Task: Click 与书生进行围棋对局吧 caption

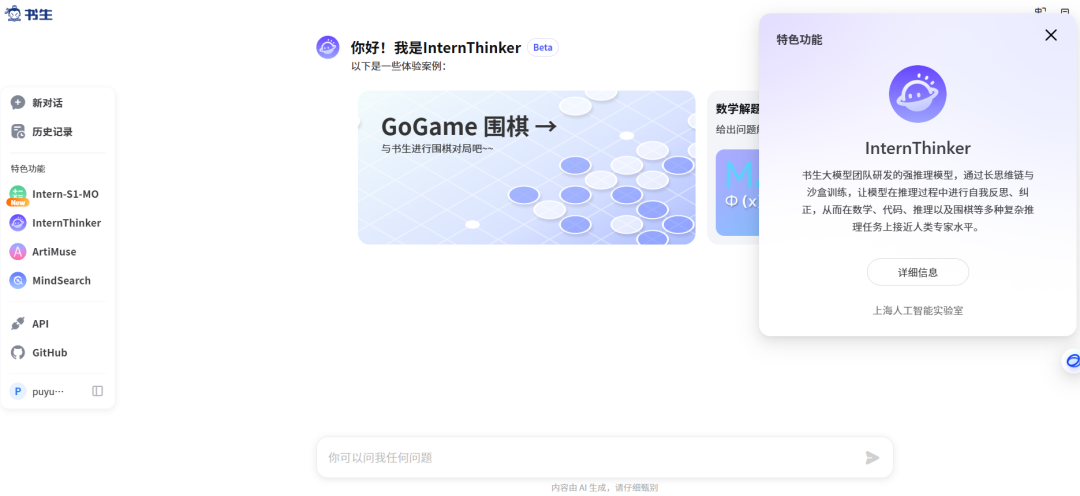Action: pyautogui.click(x=437, y=148)
